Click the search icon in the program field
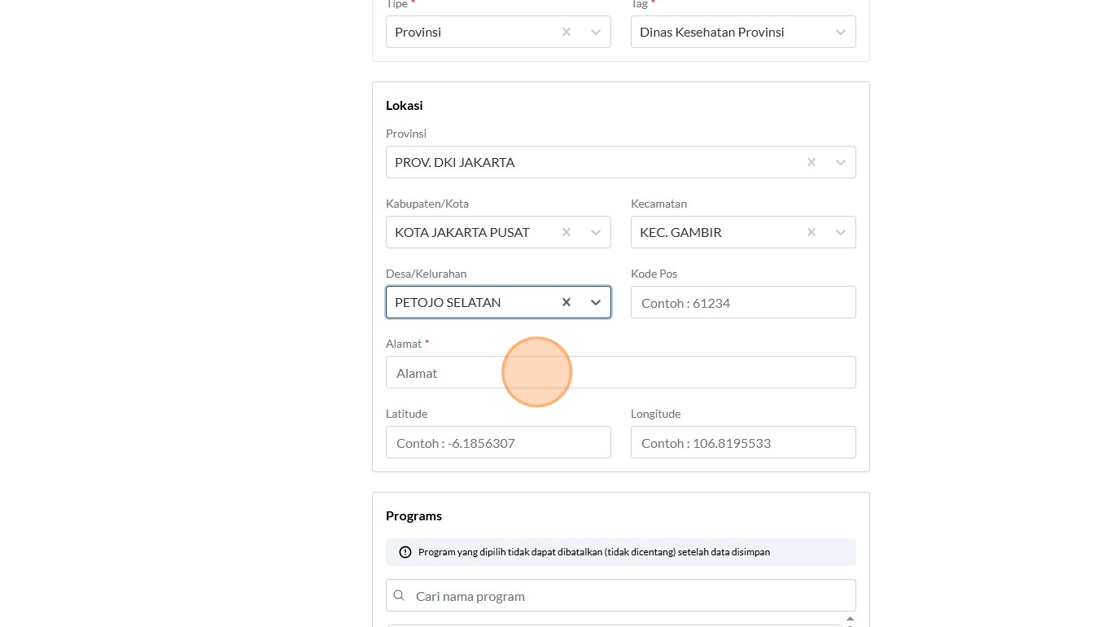The width and height of the screenshot is (1120, 627). point(399,596)
